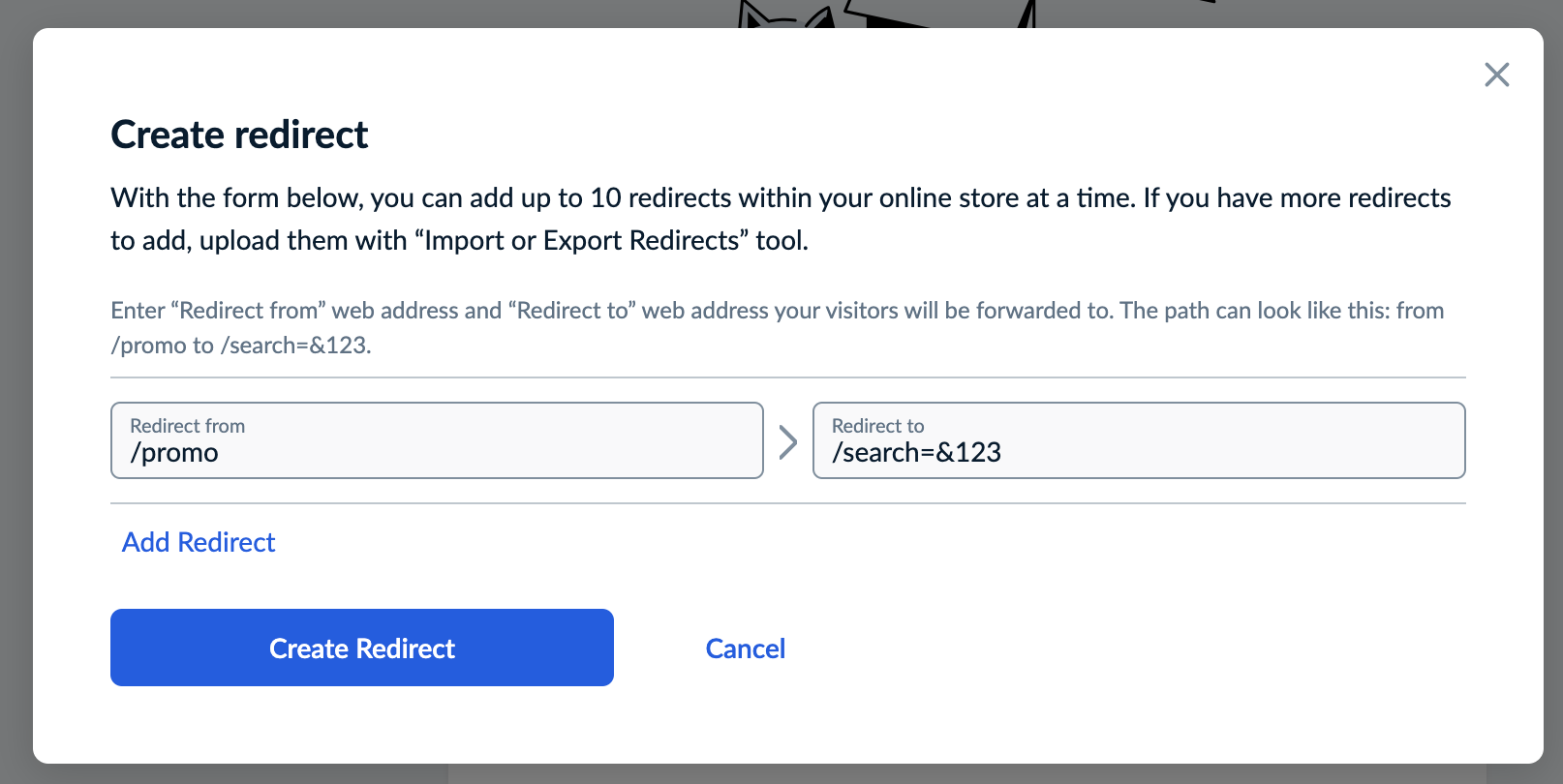
Task: Click the Redirect from field label
Action: (x=187, y=426)
